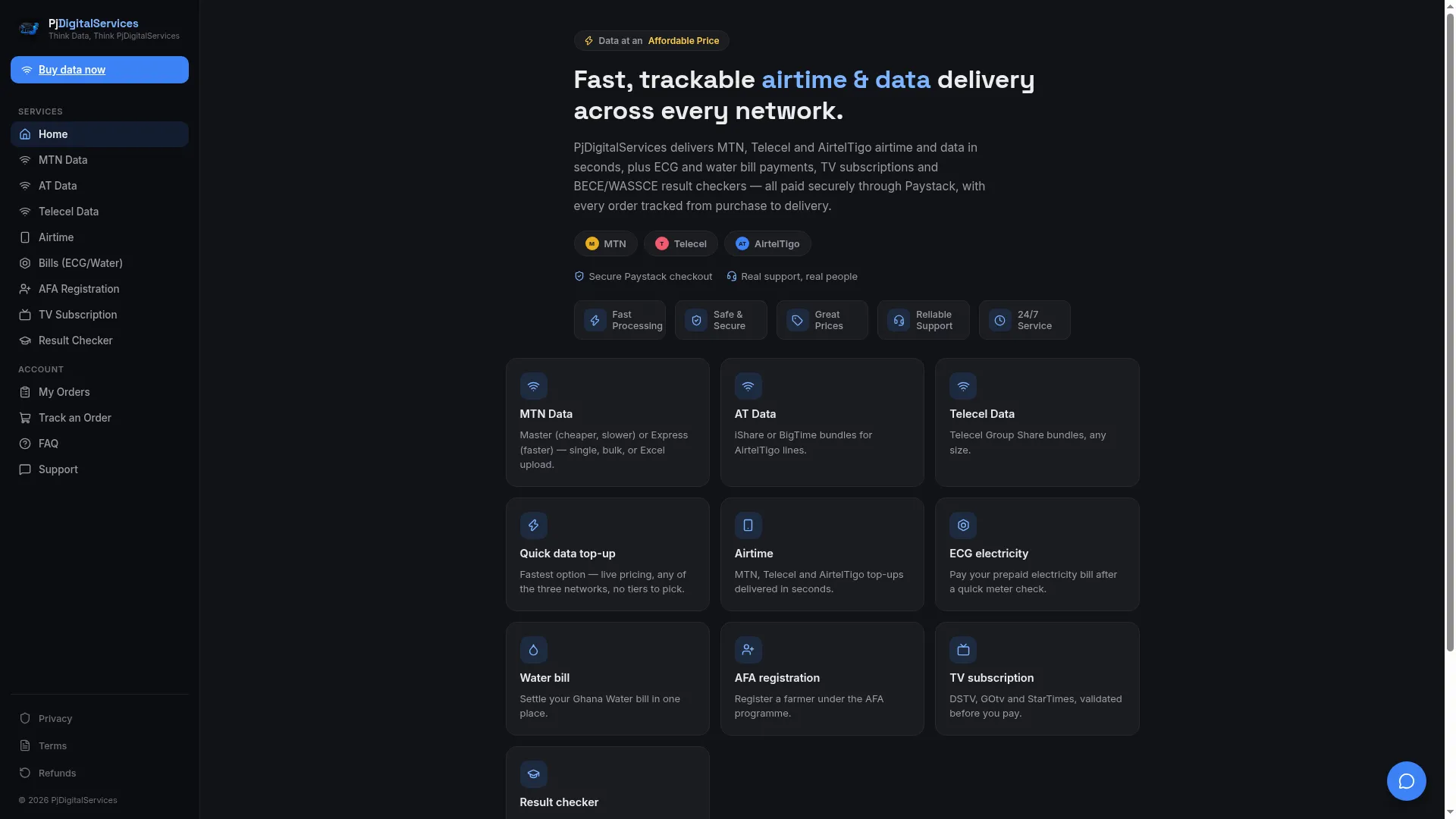
Task: Click the Refunds arrow icon in footer
Action: [x=25, y=773]
